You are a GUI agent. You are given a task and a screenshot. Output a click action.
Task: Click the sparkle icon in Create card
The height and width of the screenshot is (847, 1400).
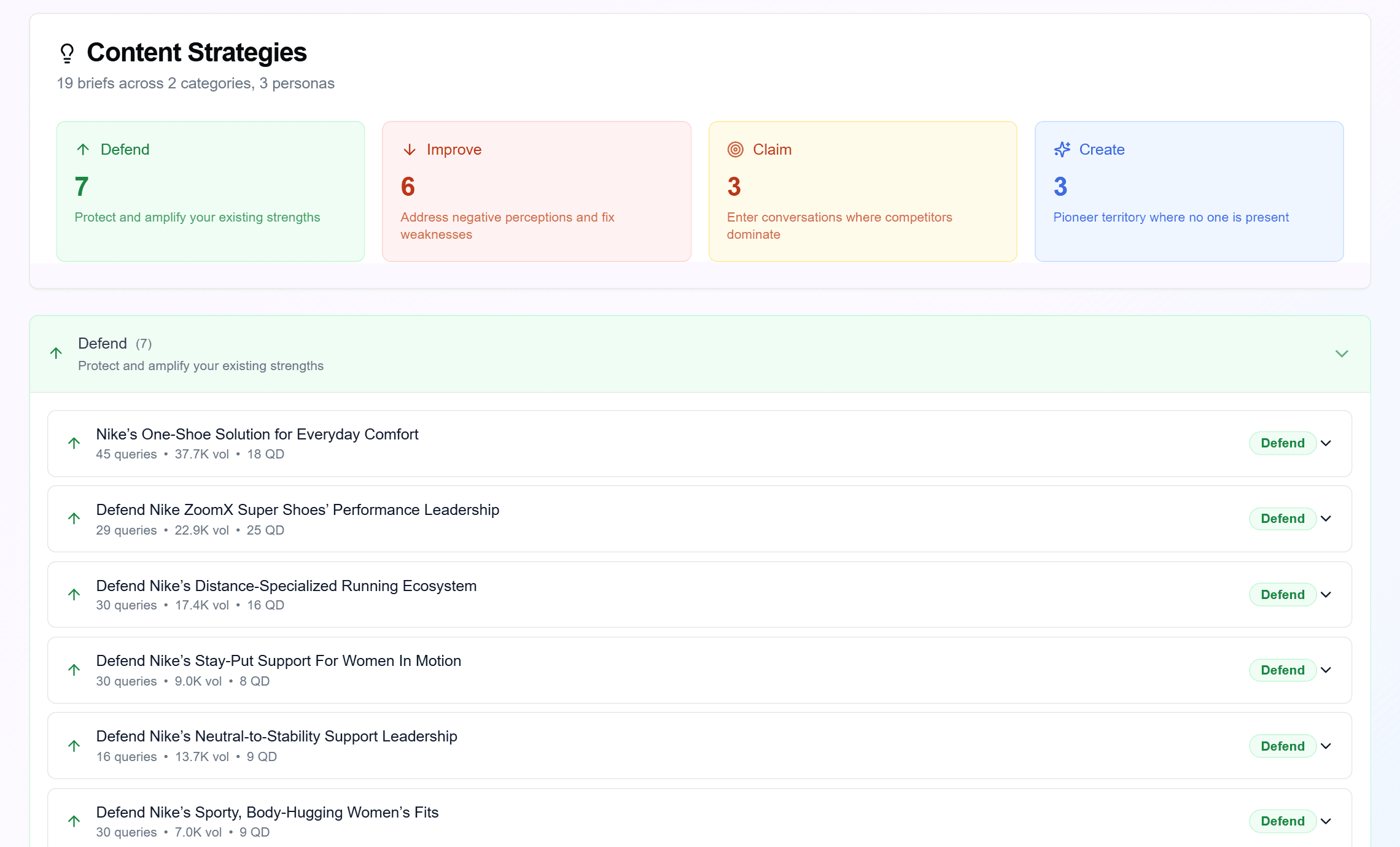pos(1062,150)
